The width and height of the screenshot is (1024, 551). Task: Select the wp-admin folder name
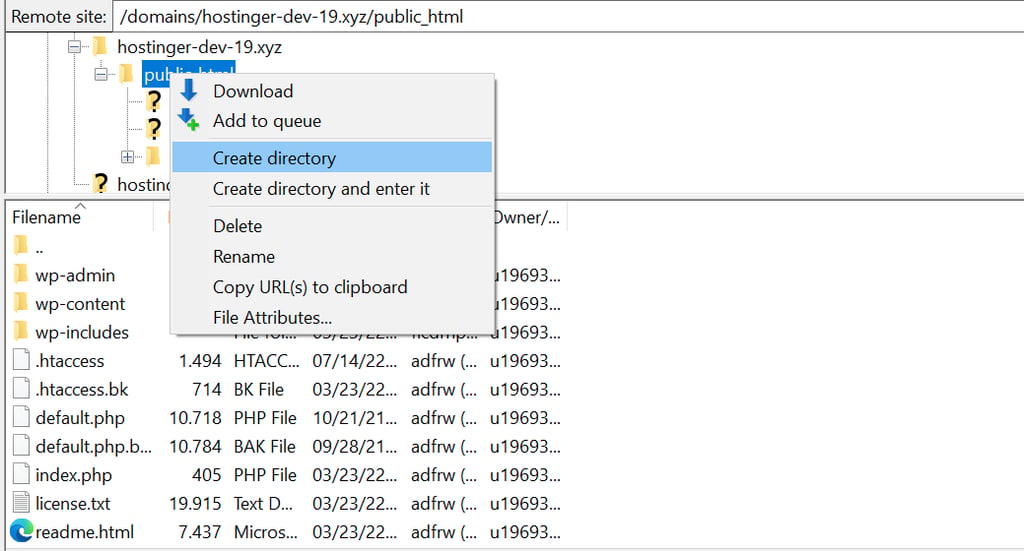pyautogui.click(x=75, y=276)
